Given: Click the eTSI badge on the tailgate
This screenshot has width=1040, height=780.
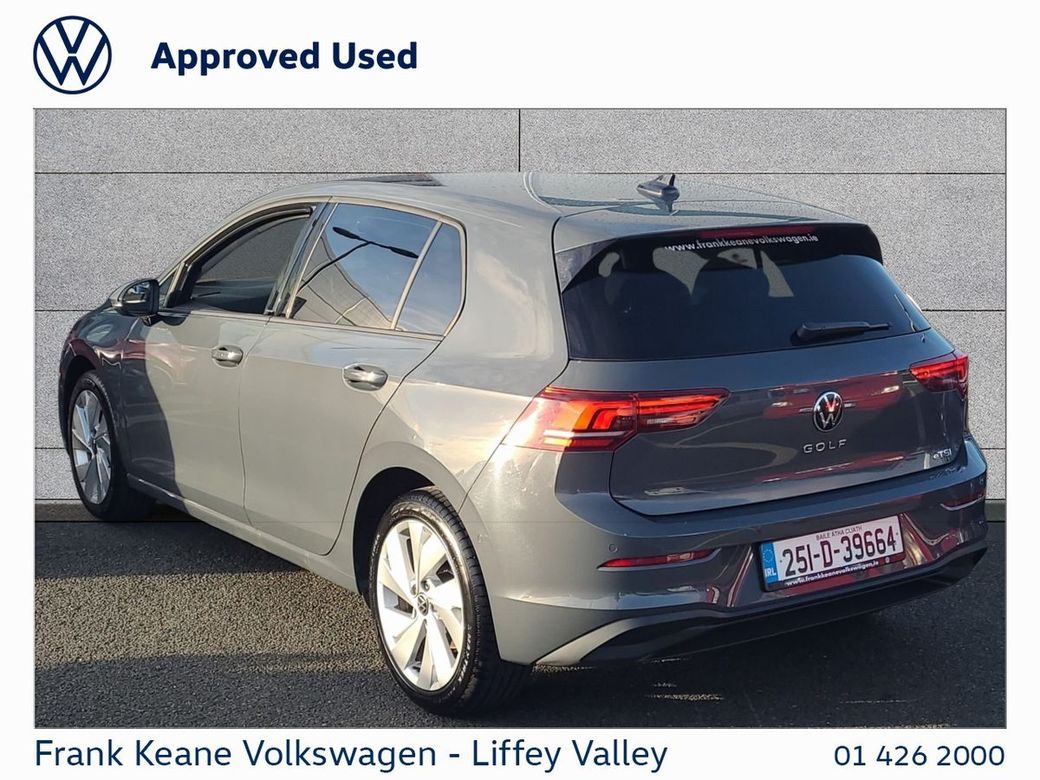Looking at the screenshot, I should (x=941, y=455).
